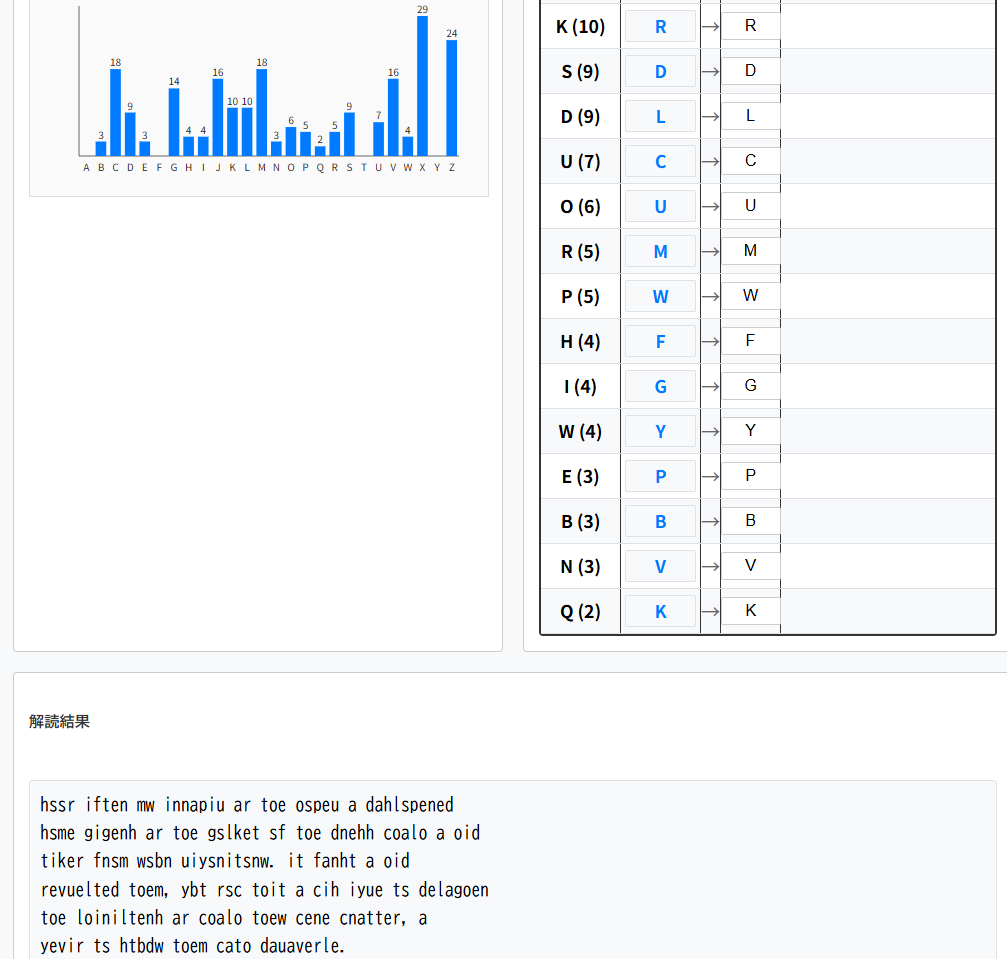This screenshot has height=959, width=1007.
Task: Click the blue V button for cipher N
Action: [x=660, y=567]
